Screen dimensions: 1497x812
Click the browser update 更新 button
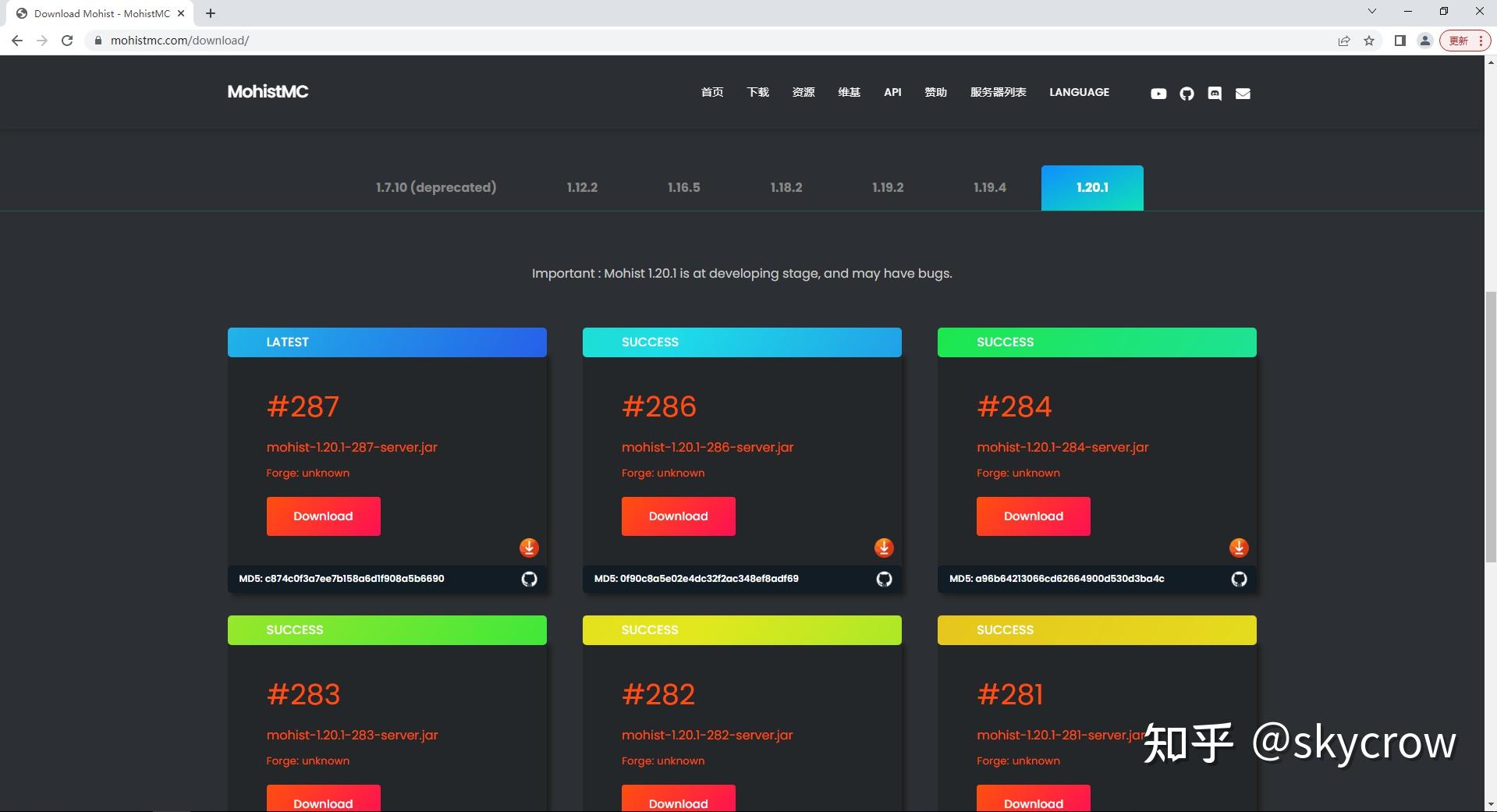click(1466, 41)
